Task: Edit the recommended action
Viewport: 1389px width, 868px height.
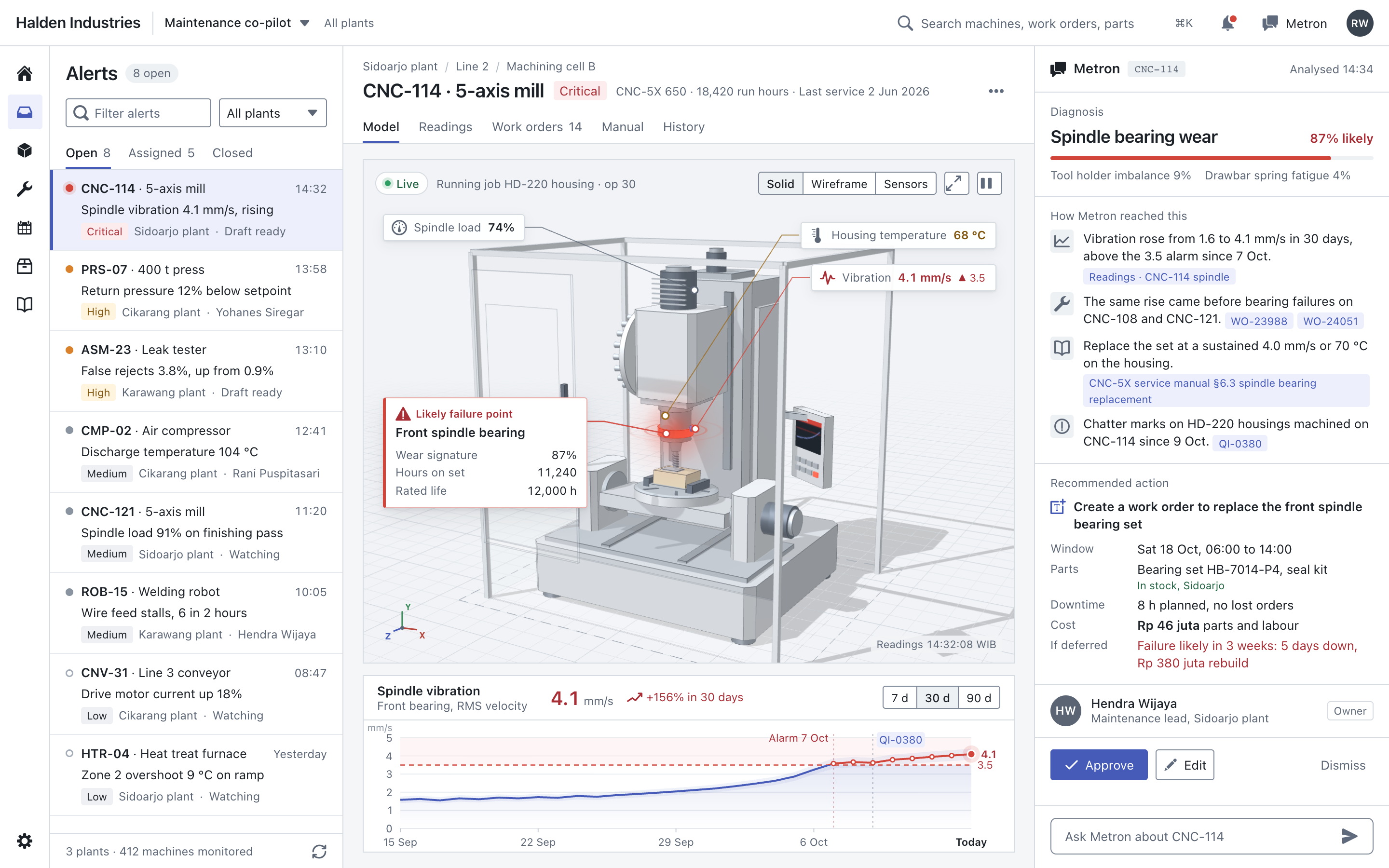Action: 1185,765
